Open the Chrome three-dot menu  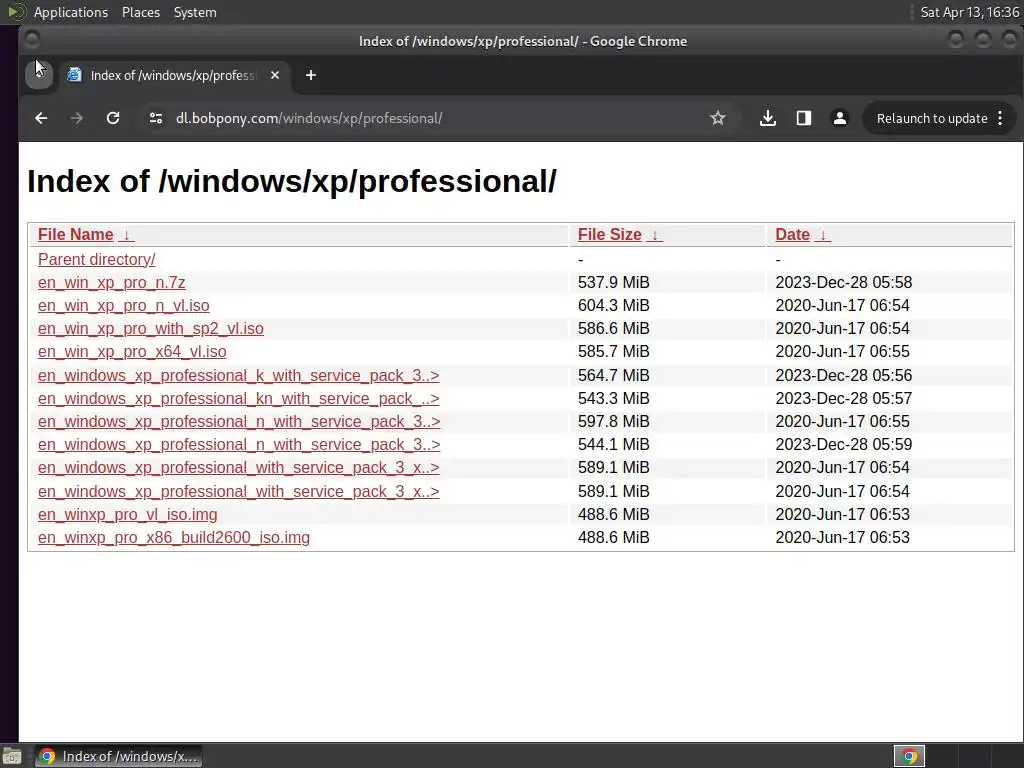(1000, 118)
